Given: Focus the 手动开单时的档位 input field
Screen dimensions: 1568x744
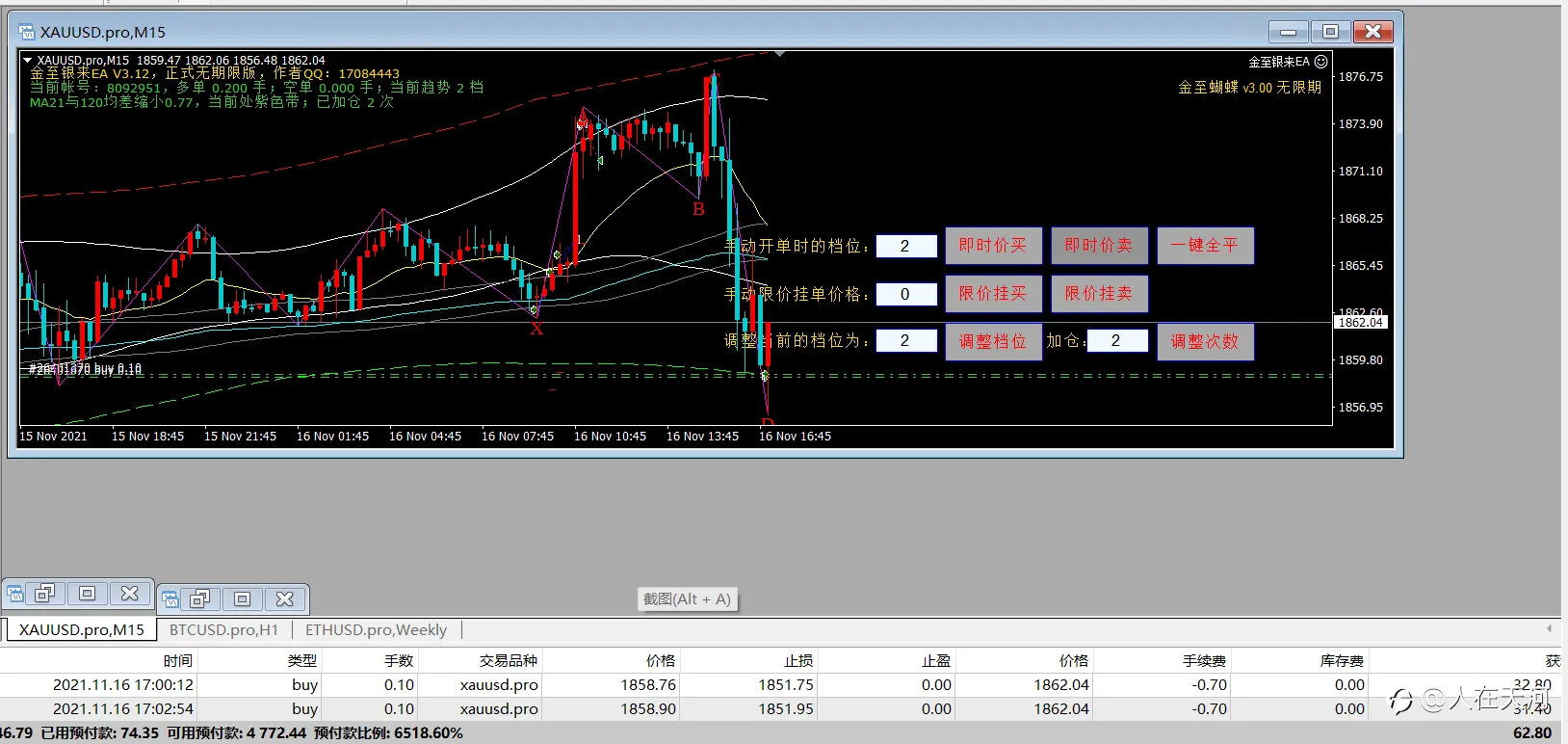Looking at the screenshot, I should (x=906, y=246).
